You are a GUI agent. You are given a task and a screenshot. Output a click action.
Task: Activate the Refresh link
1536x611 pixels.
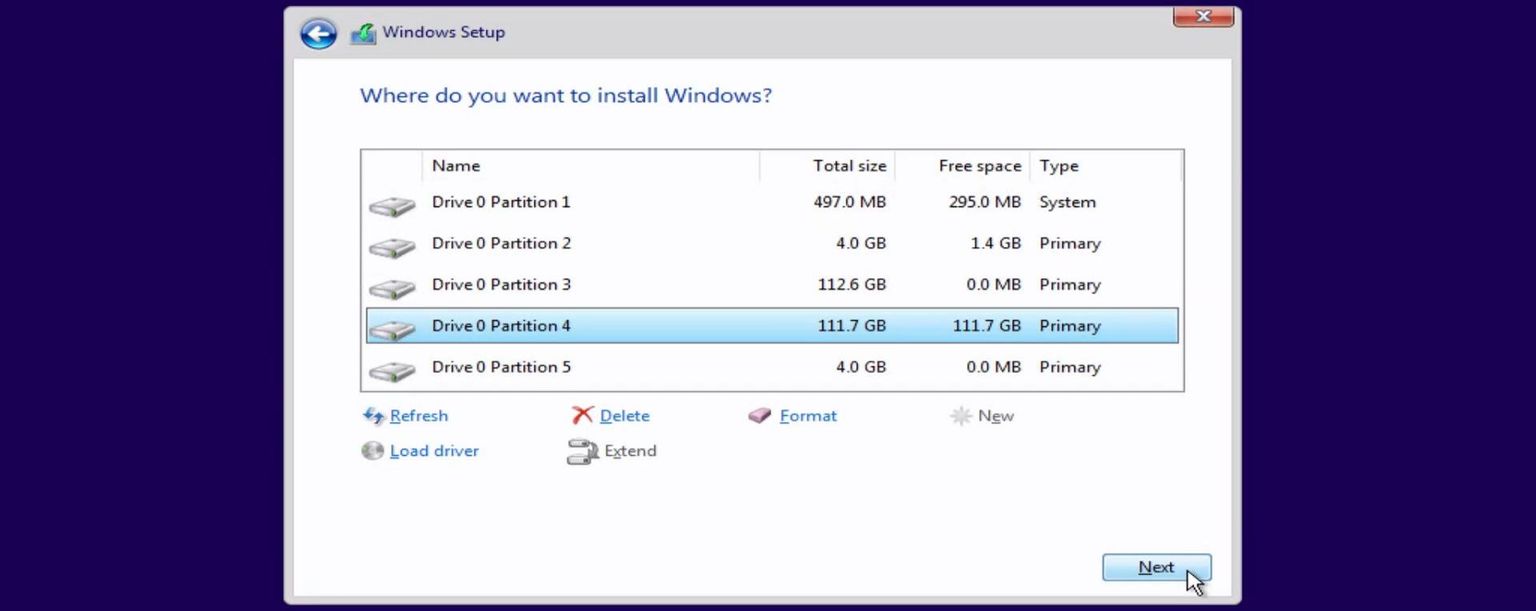click(x=419, y=416)
